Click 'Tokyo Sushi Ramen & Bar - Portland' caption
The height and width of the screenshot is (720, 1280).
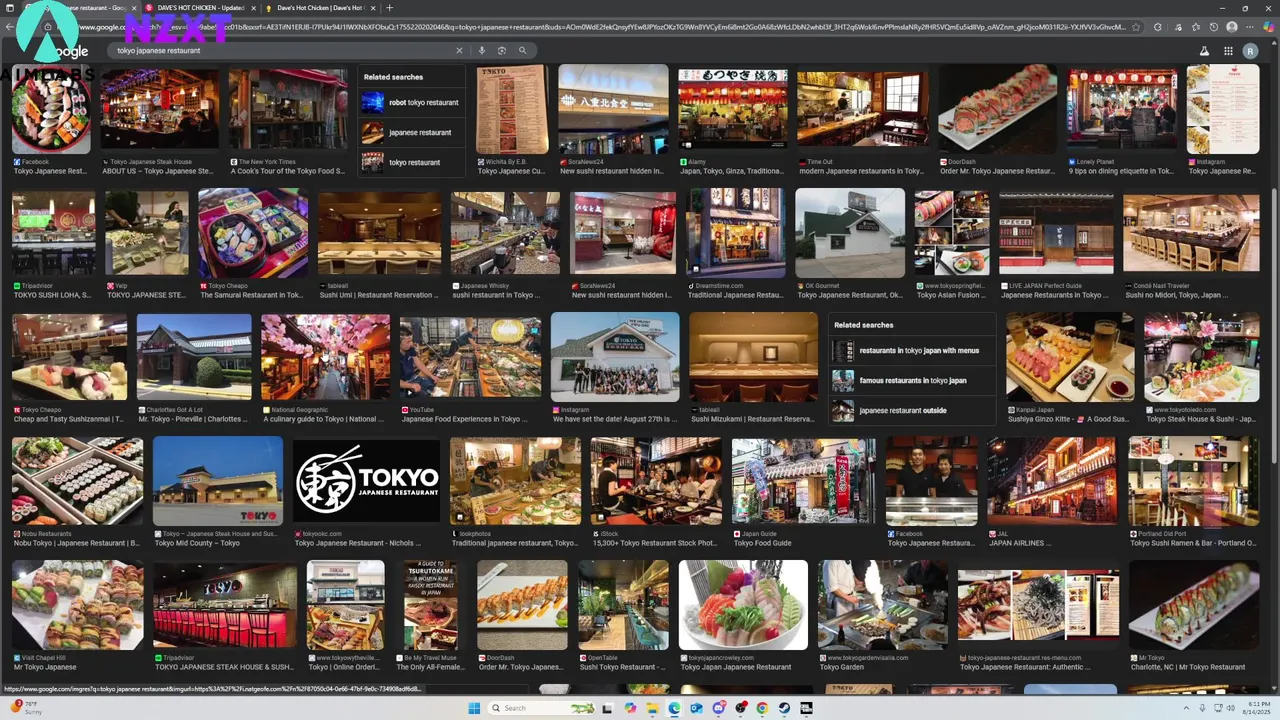(x=1194, y=543)
